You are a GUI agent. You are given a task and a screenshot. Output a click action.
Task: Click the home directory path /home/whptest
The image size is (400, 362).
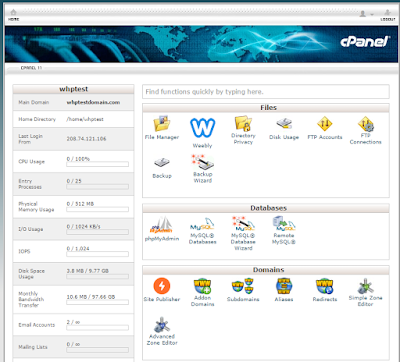click(85, 119)
